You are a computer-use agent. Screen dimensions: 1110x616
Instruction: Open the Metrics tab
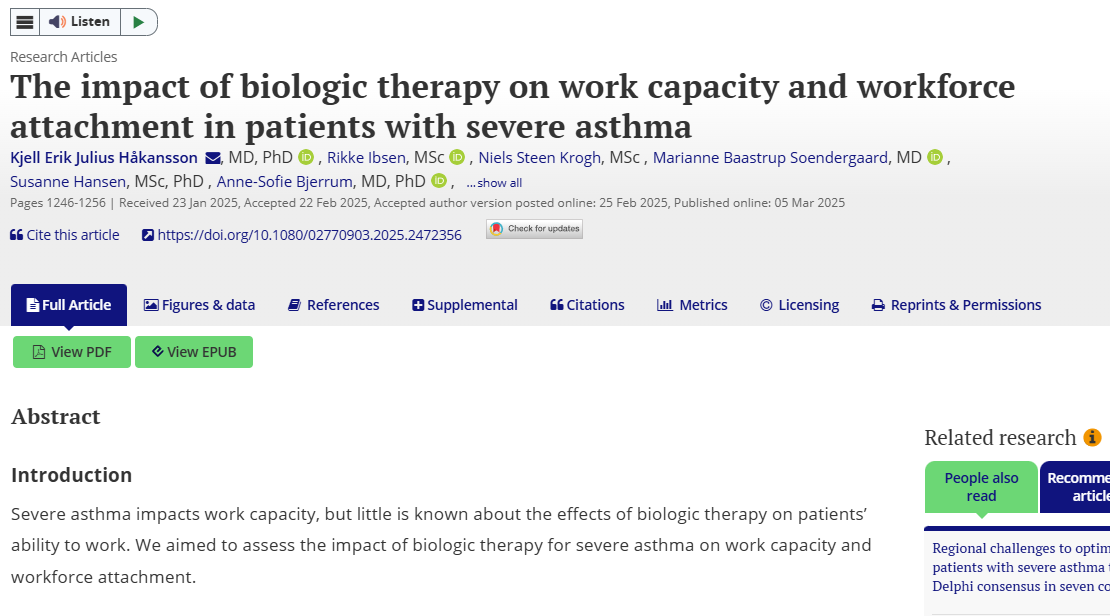click(x=692, y=304)
